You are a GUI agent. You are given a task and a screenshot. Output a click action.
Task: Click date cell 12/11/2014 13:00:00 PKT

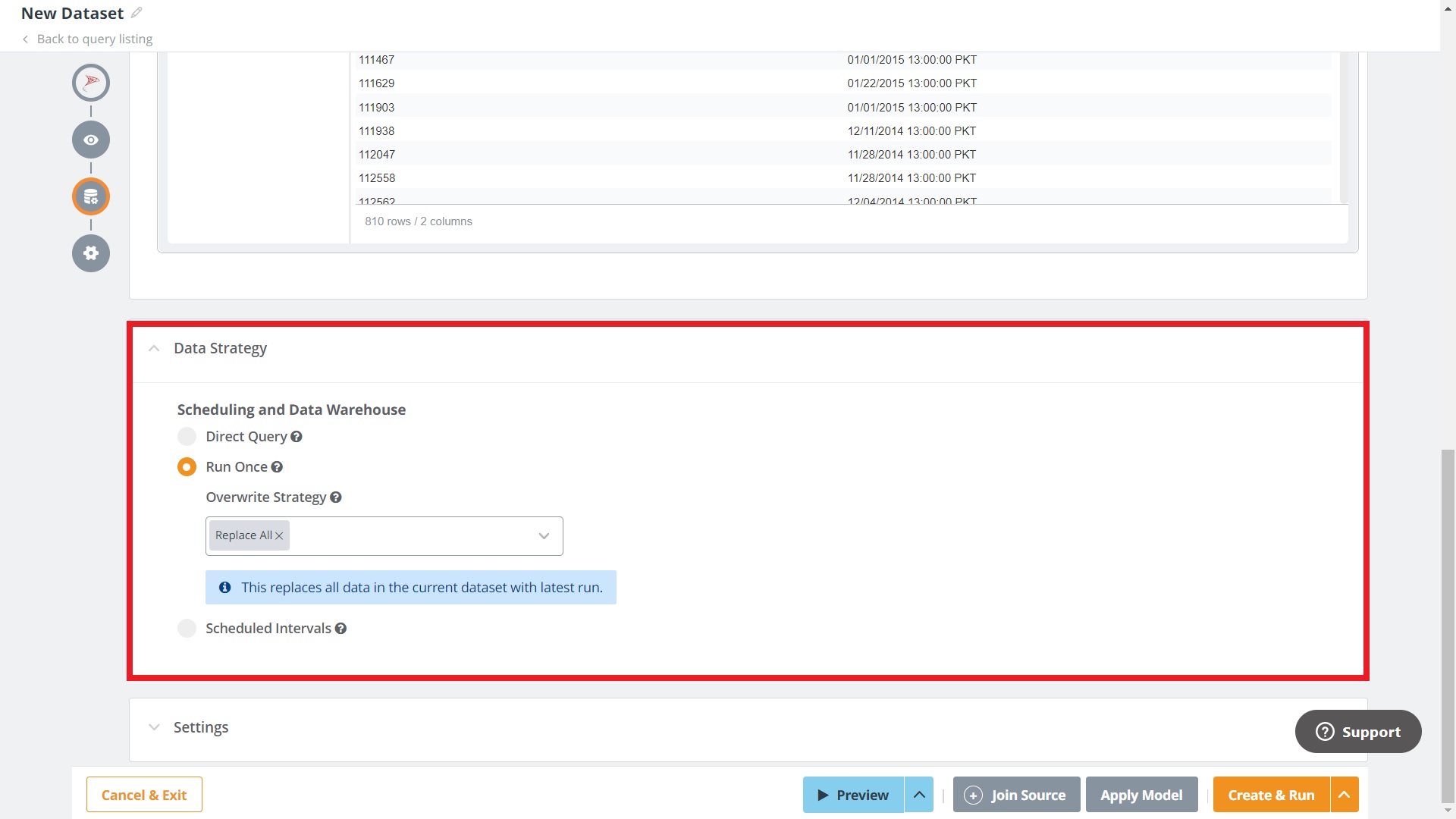[912, 131]
